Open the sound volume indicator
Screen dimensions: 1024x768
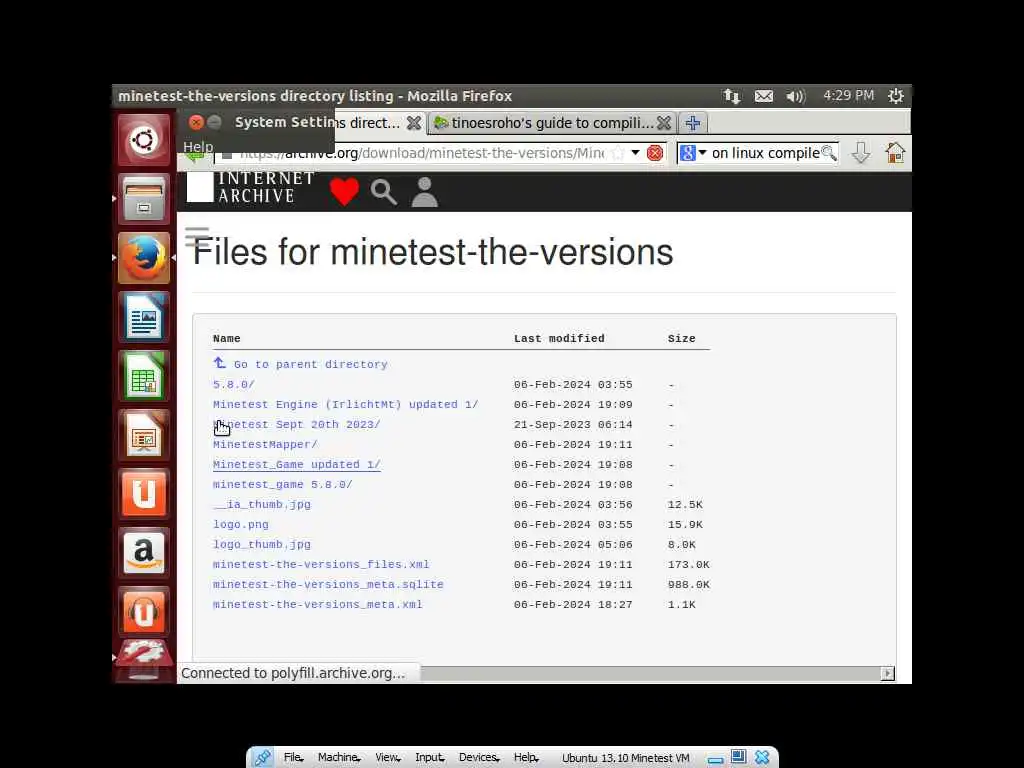point(795,96)
